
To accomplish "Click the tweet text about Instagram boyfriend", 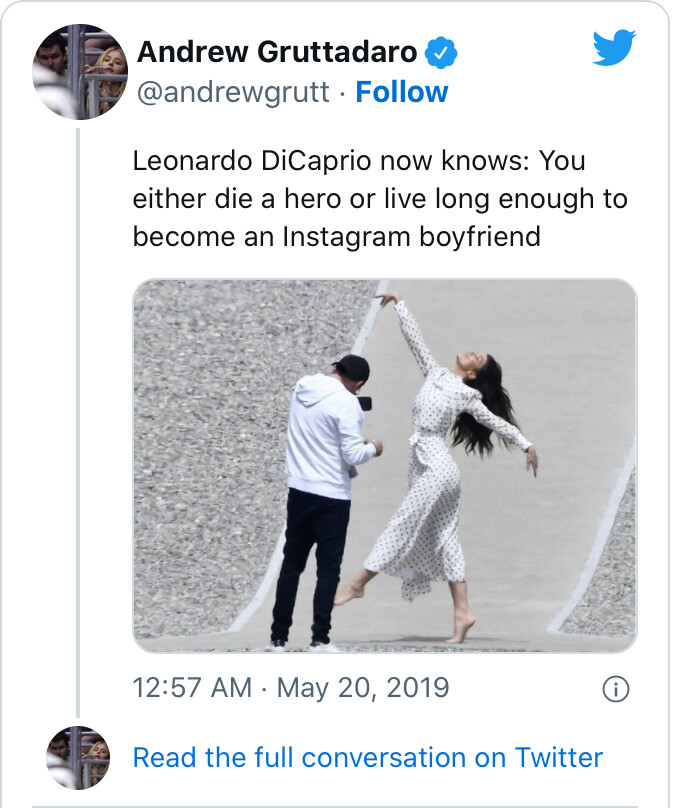I will [x=380, y=198].
